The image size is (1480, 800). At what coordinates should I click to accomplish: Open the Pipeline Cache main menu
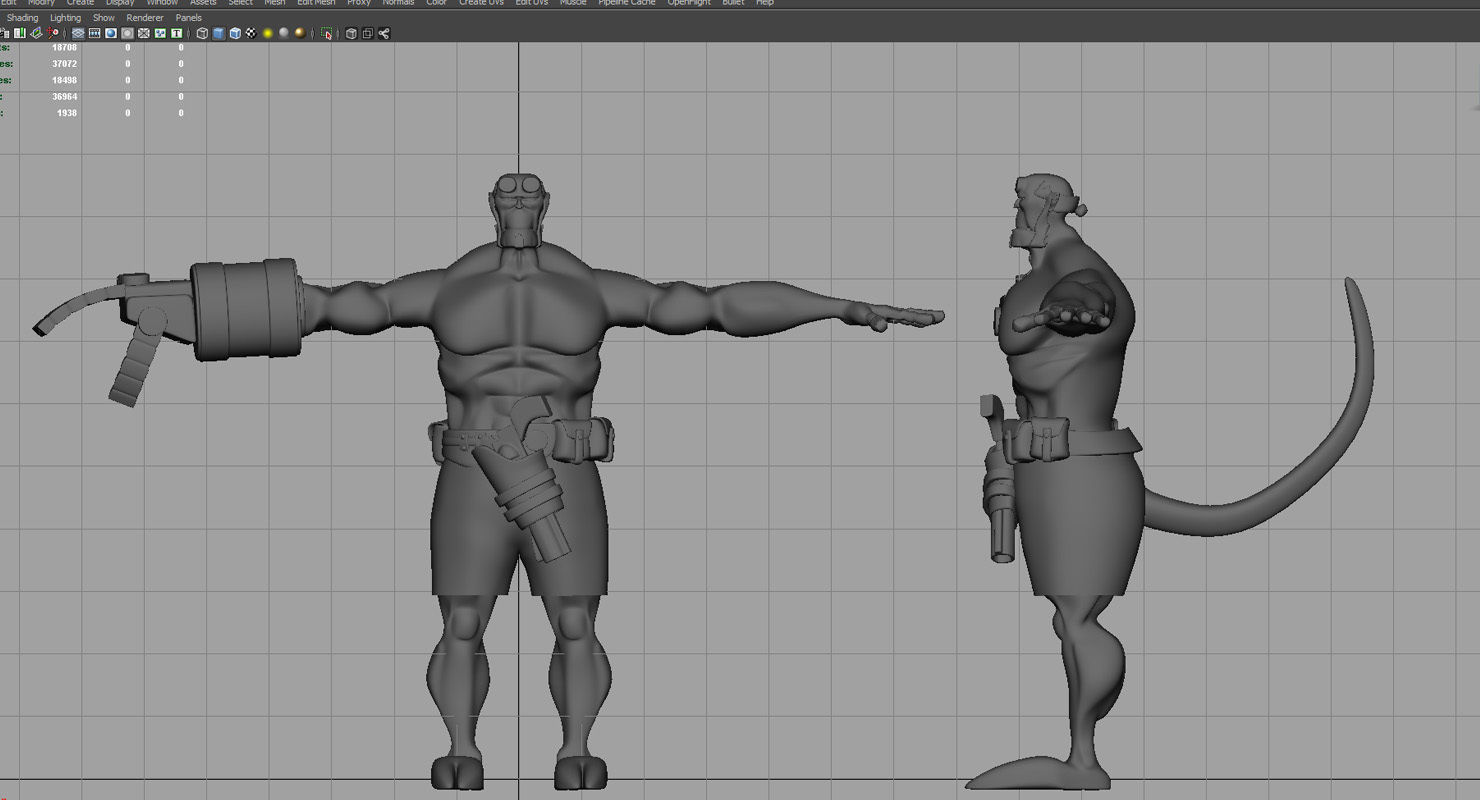[x=627, y=3]
